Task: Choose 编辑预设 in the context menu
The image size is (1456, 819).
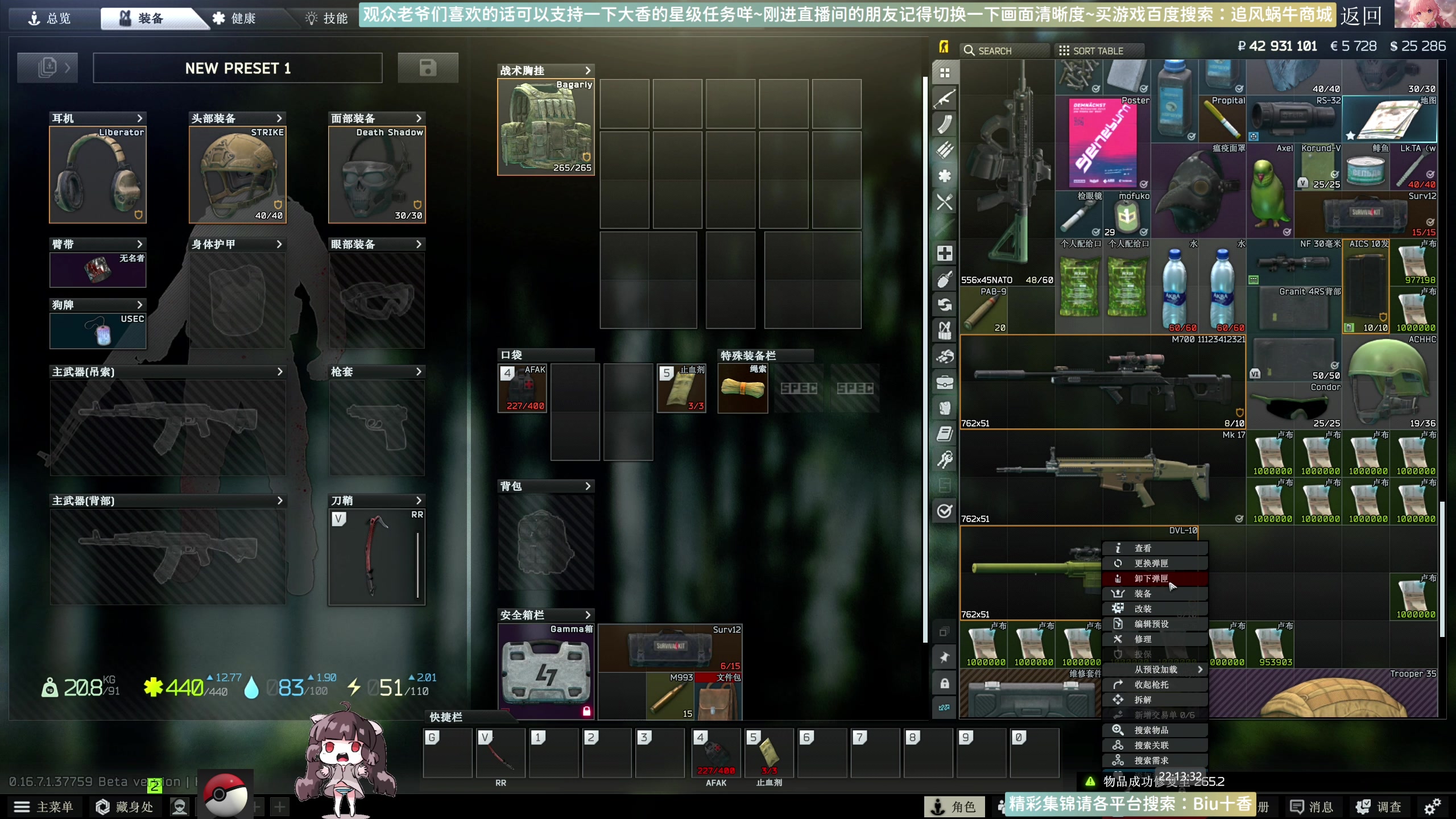Action: click(1155, 624)
